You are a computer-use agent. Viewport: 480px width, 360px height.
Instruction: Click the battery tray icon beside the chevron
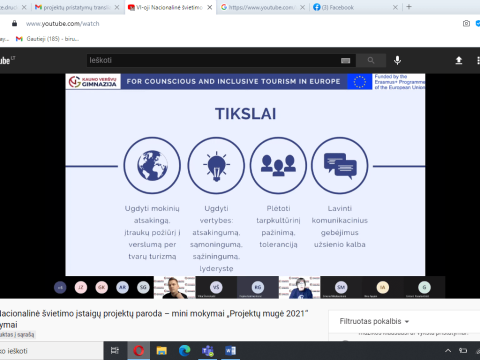click(463, 351)
